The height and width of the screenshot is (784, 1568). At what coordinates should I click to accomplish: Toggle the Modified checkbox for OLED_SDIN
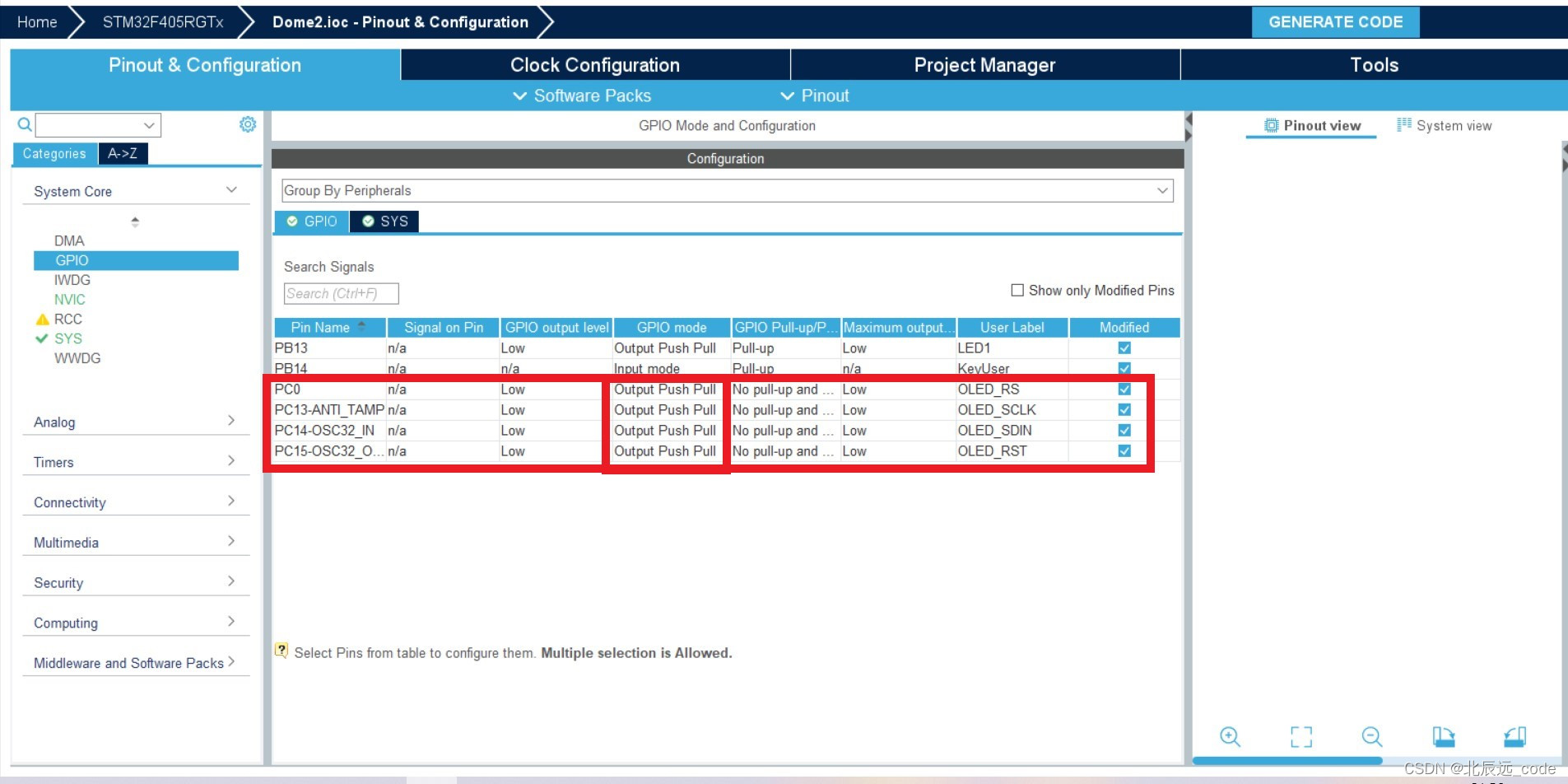1124,430
